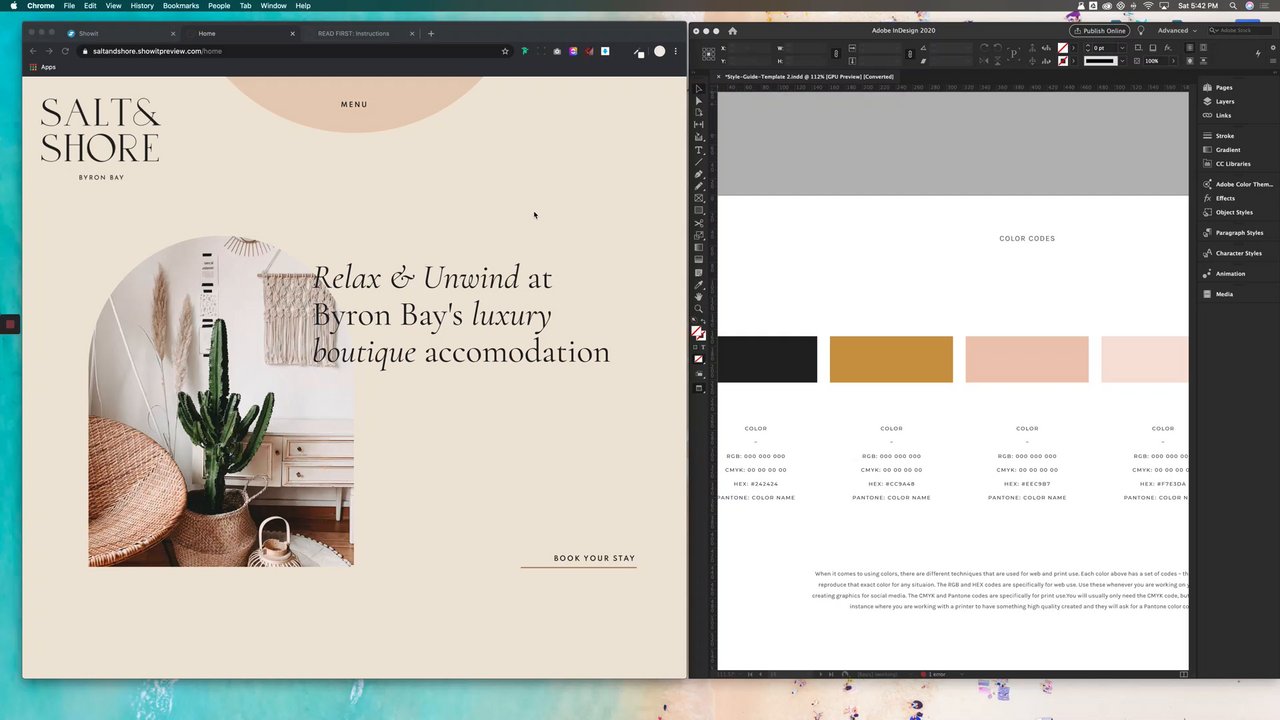The width and height of the screenshot is (1280, 720).
Task: Select the Gap tool in InDesign
Action: (x=699, y=125)
